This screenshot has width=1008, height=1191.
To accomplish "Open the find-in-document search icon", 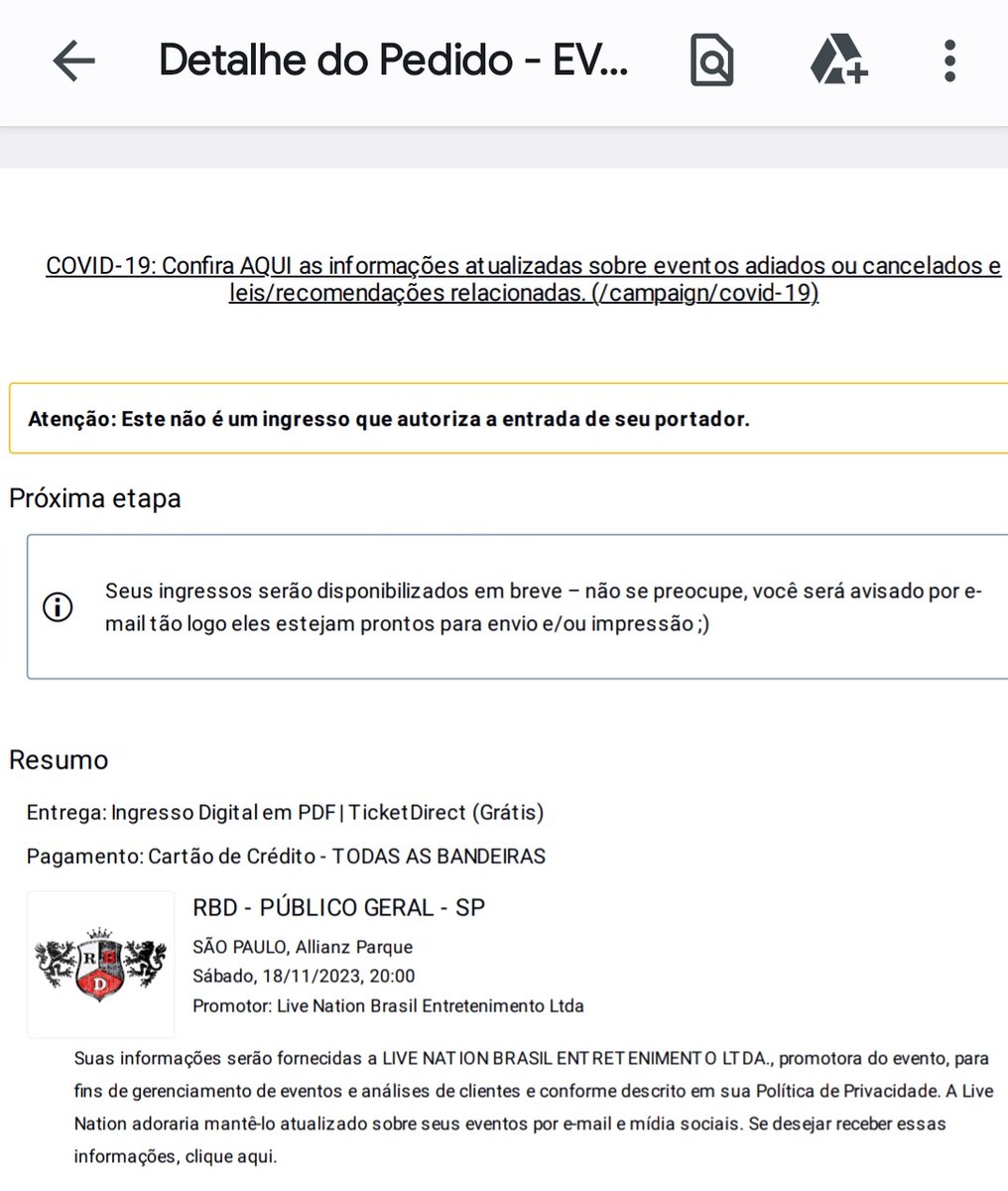I will point(712,62).
